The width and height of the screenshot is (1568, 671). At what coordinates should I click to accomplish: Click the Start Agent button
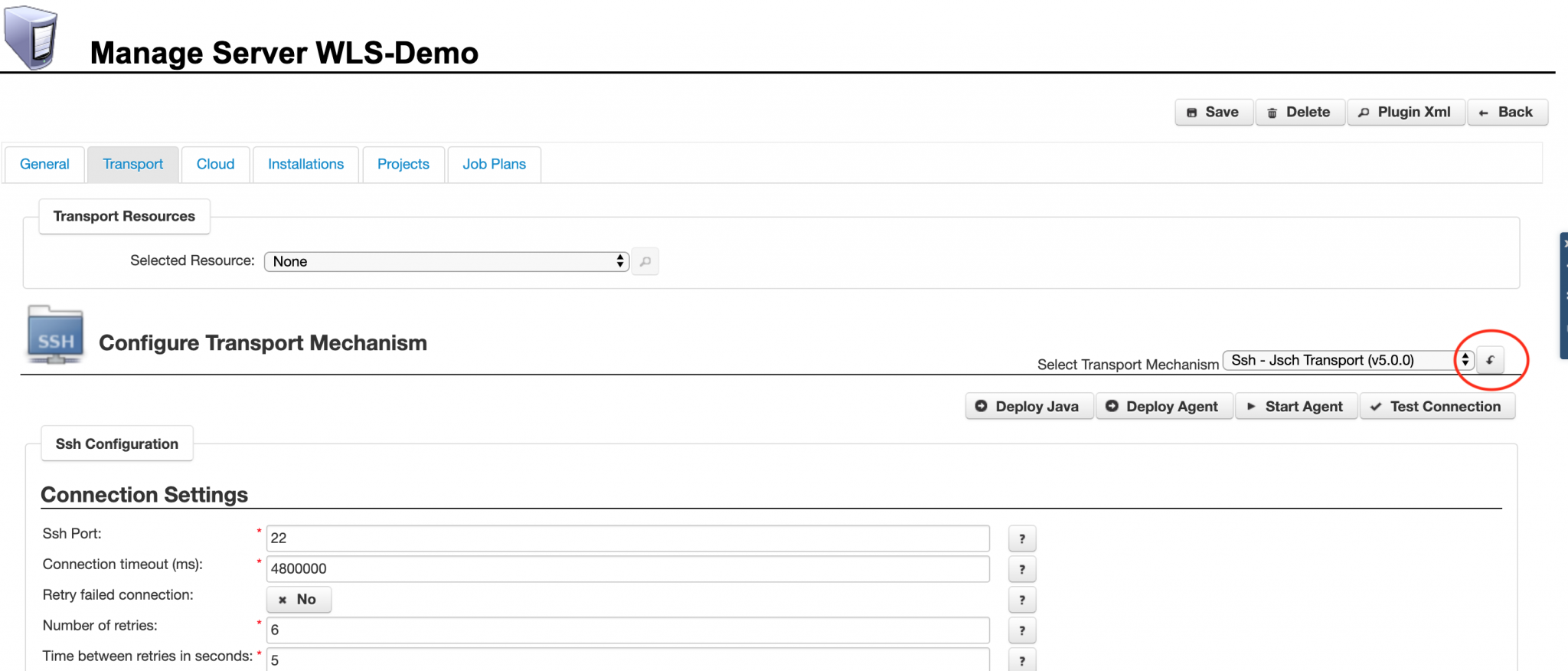1295,407
